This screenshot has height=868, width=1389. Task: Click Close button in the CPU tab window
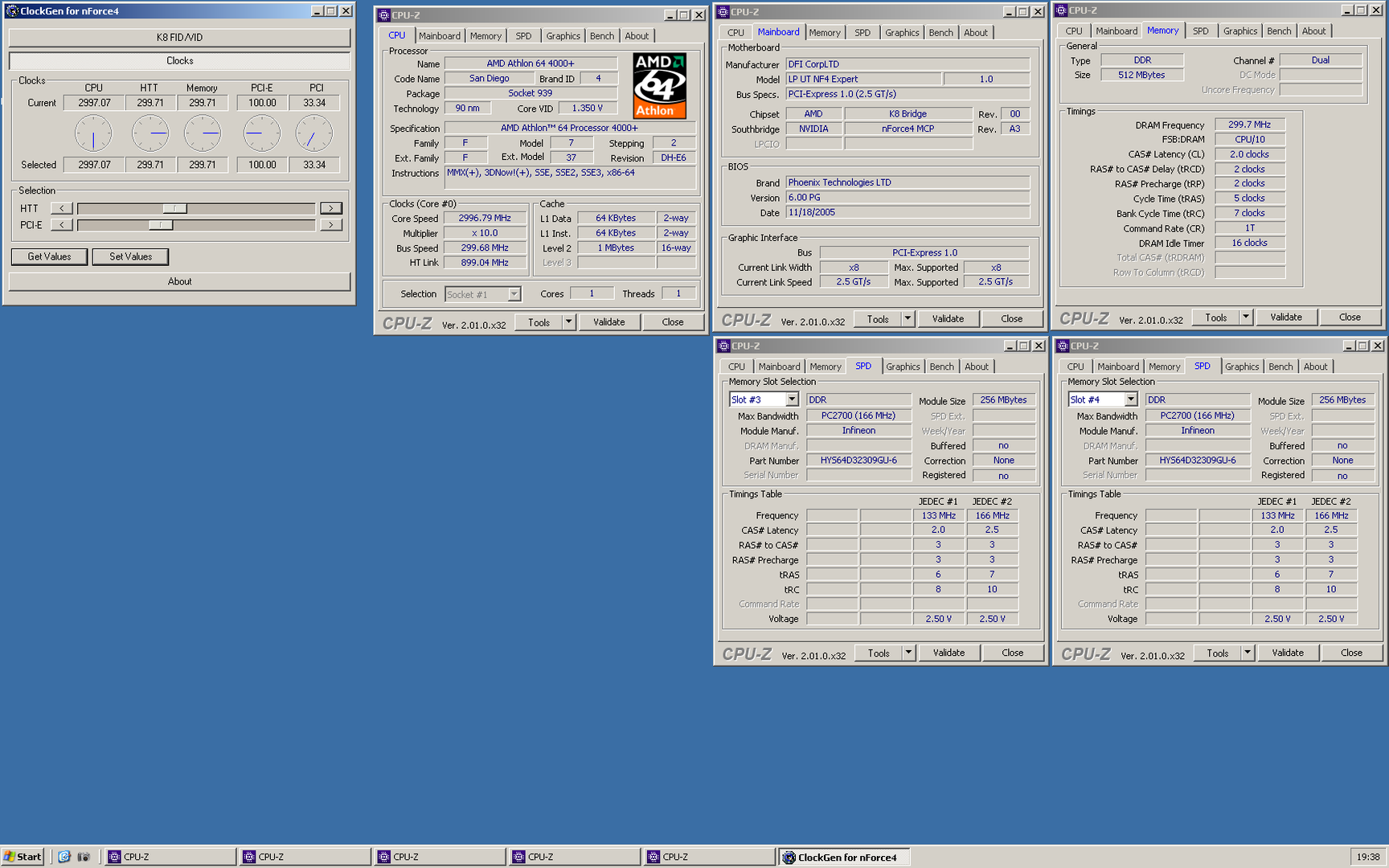point(673,322)
